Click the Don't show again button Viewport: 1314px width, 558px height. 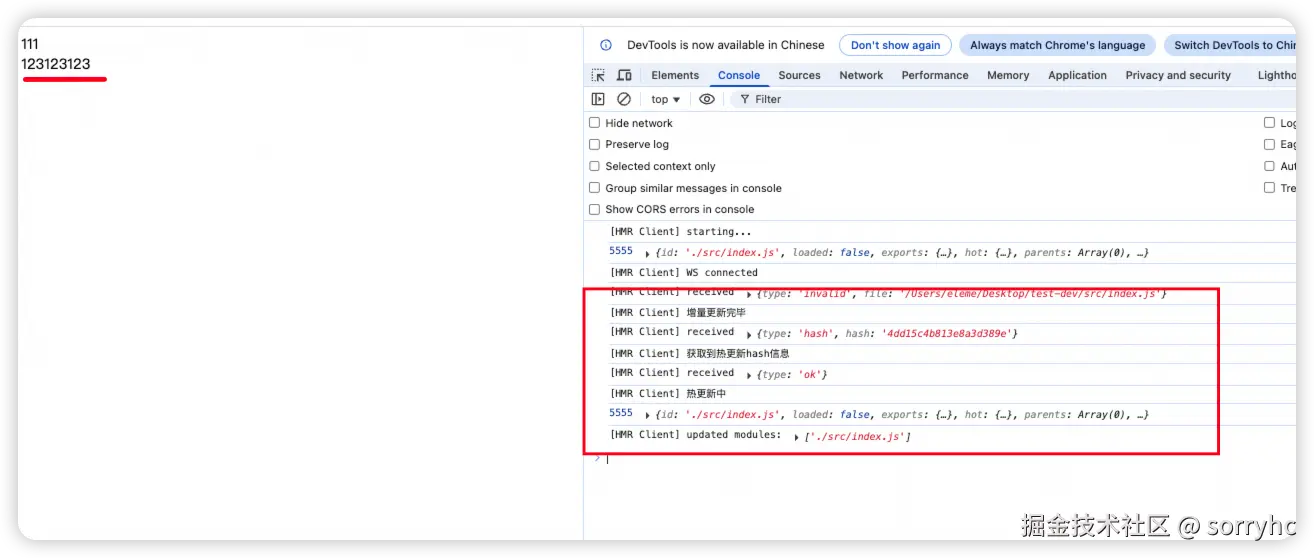pyautogui.click(x=895, y=45)
